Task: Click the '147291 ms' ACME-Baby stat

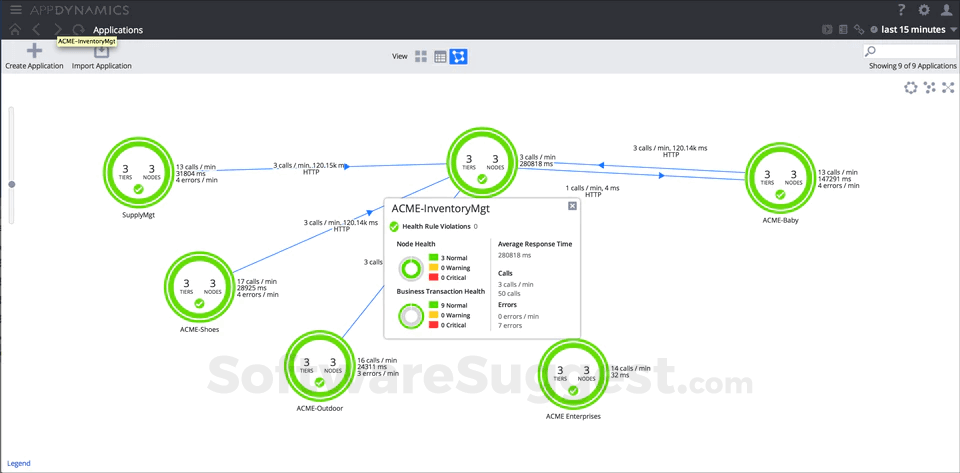Action: point(834,179)
